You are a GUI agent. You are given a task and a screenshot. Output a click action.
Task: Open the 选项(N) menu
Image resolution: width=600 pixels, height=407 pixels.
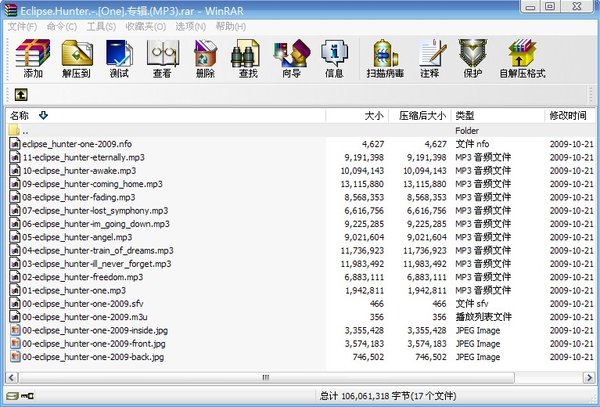click(191, 26)
